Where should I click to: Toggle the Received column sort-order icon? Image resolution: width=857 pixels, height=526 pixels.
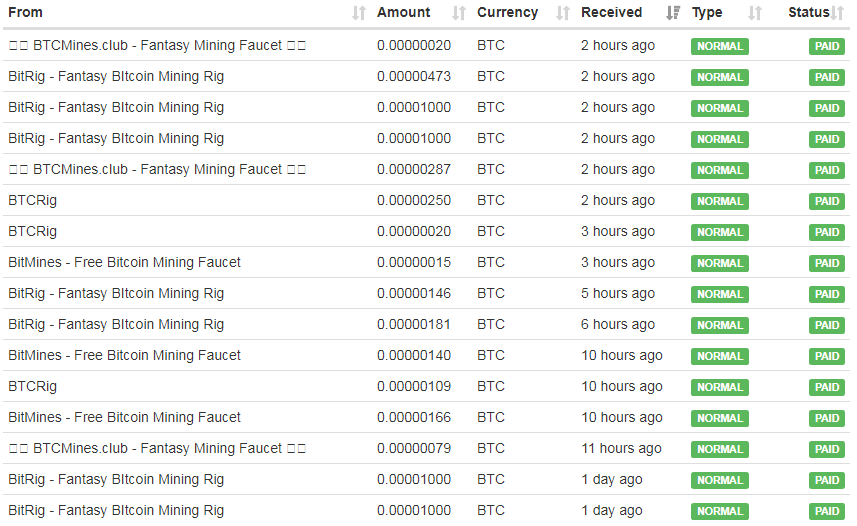point(673,13)
